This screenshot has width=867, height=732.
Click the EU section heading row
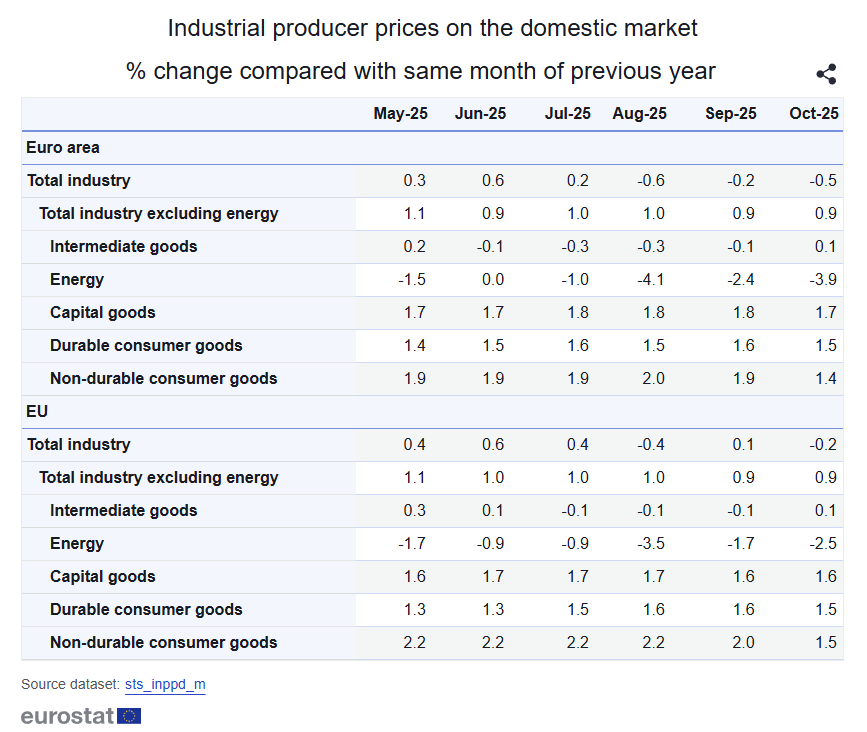(x=37, y=411)
